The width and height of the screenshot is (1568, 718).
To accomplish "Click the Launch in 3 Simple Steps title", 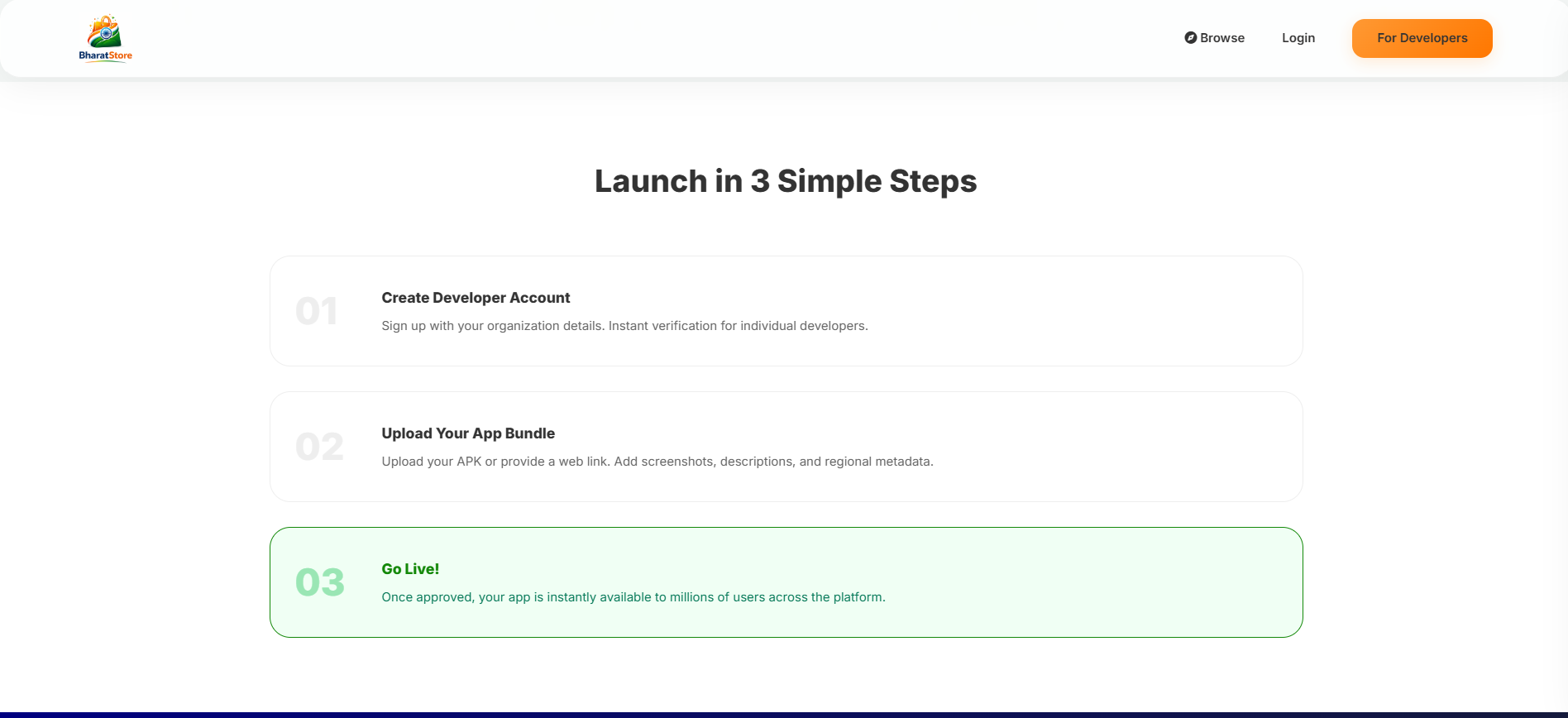I will coord(786,181).
